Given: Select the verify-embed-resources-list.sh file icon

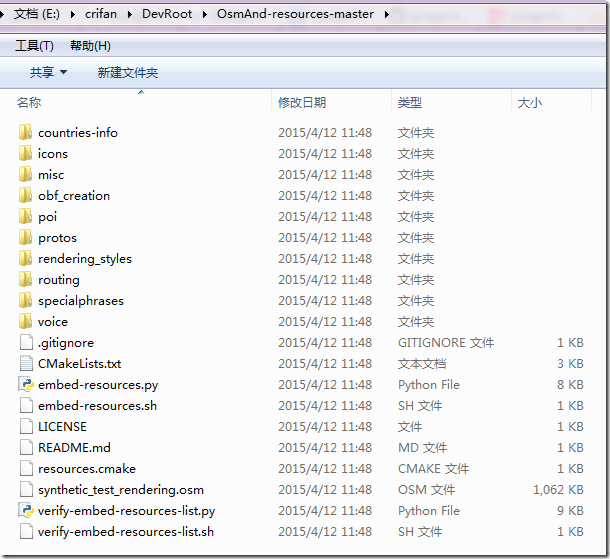Looking at the screenshot, I should pos(26,531).
